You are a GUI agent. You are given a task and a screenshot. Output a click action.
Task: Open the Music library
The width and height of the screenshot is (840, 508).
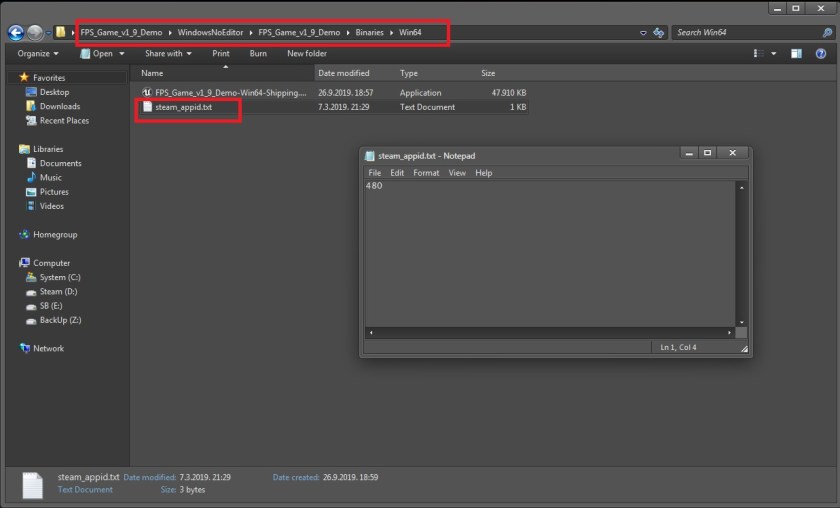(x=50, y=177)
